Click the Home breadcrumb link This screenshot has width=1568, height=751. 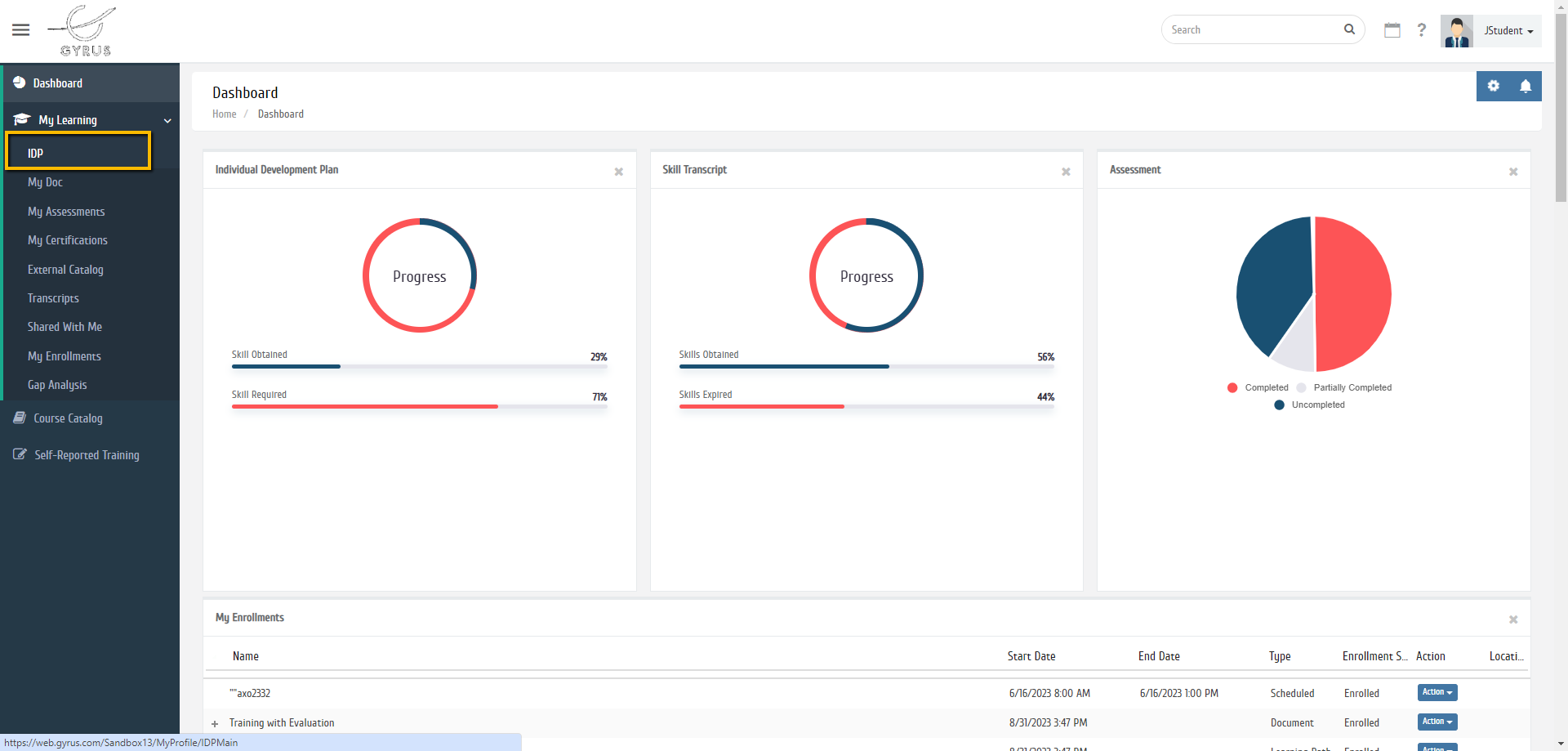(x=224, y=114)
